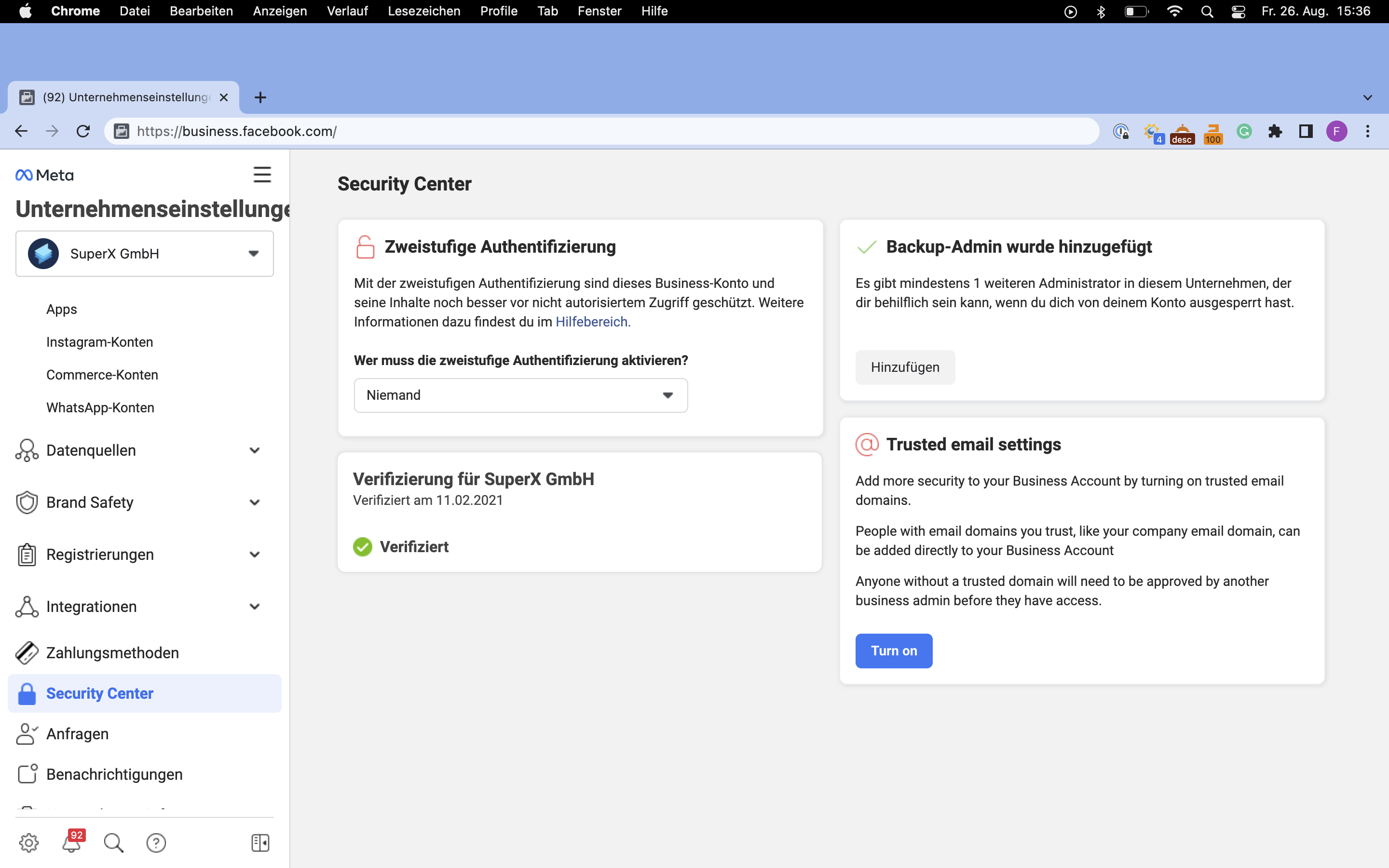Open the hamburger menu next to Meta

point(262,175)
